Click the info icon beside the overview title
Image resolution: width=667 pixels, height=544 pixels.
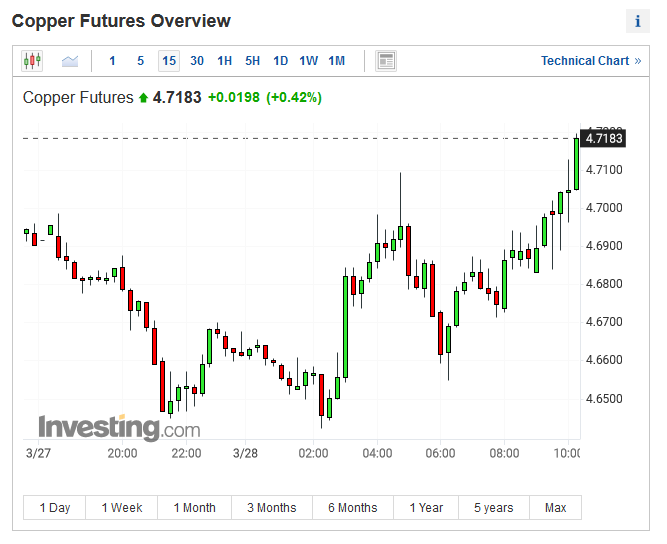(638, 21)
